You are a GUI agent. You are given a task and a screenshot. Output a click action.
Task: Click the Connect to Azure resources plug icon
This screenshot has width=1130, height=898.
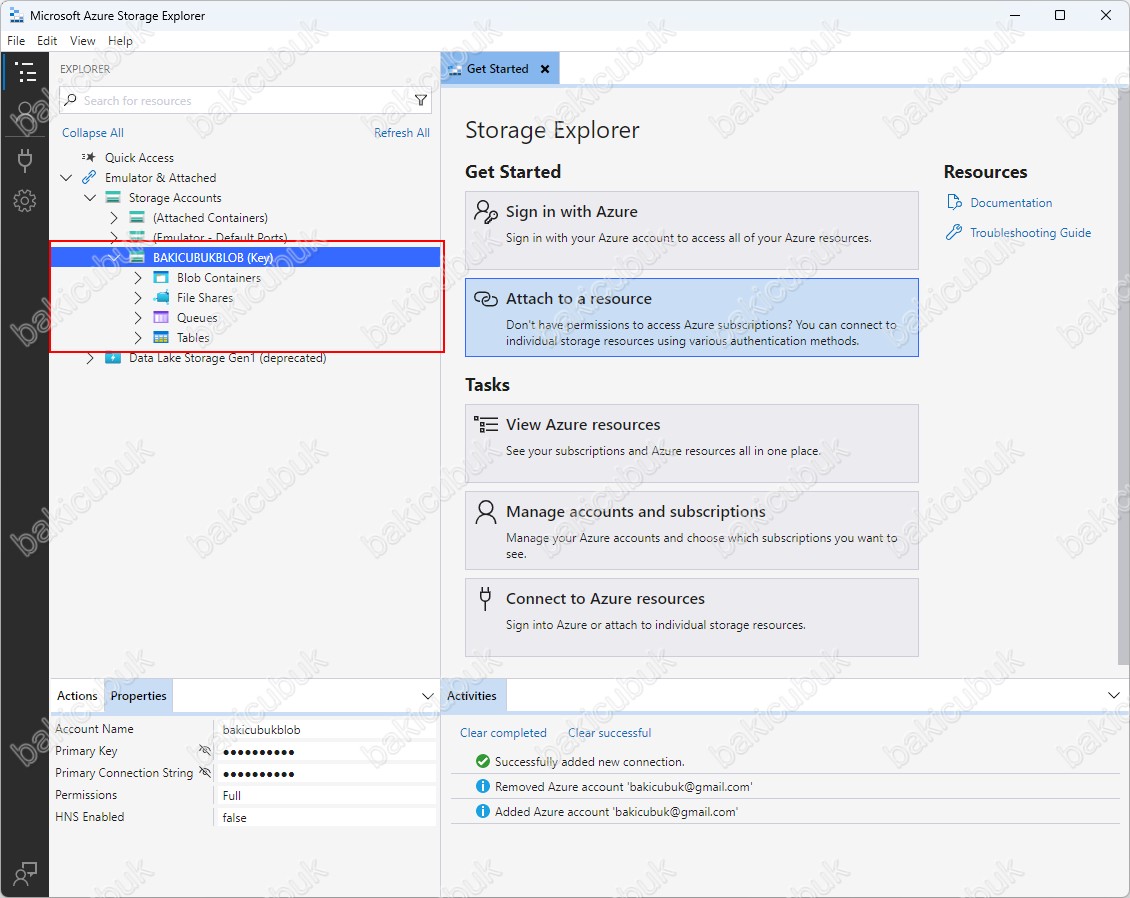click(486, 598)
